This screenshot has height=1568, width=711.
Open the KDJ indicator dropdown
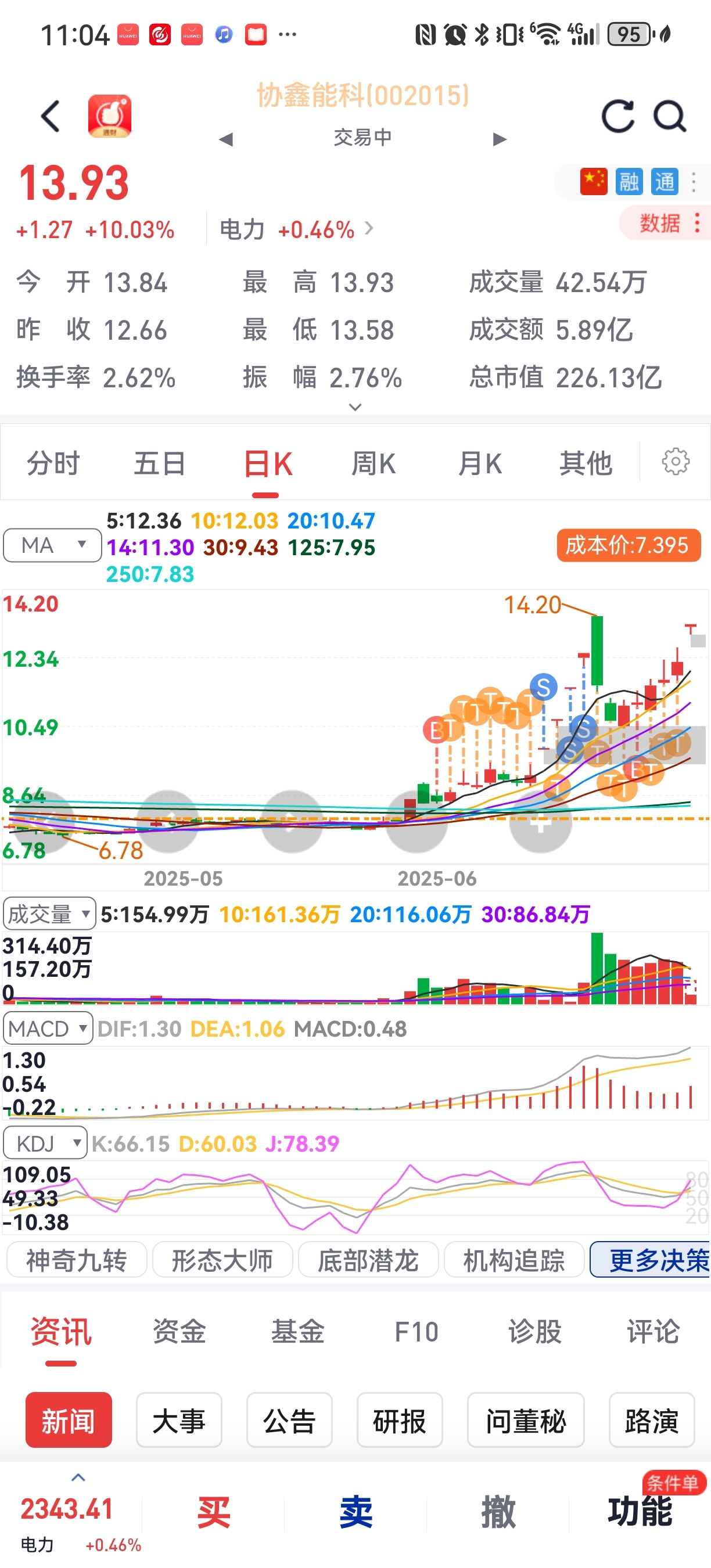tap(45, 1143)
